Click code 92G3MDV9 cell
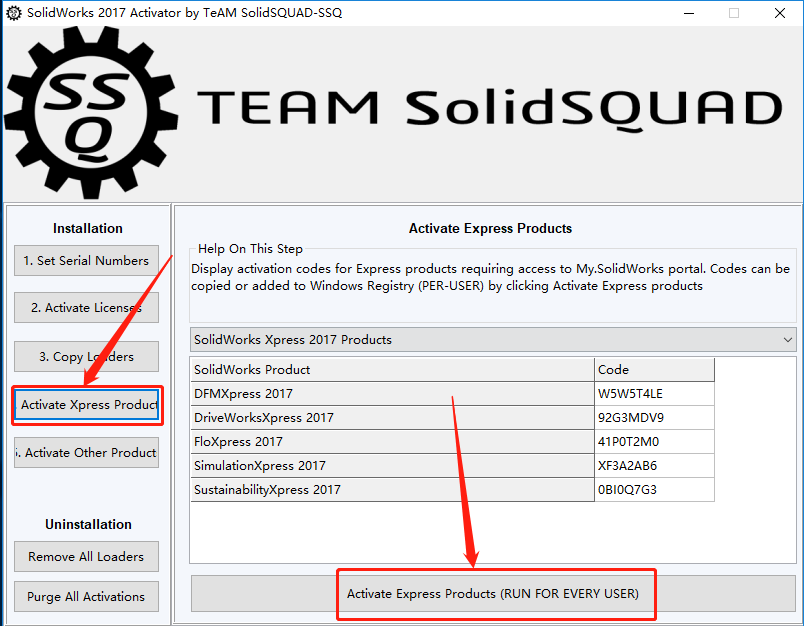This screenshot has width=804, height=626. point(654,418)
